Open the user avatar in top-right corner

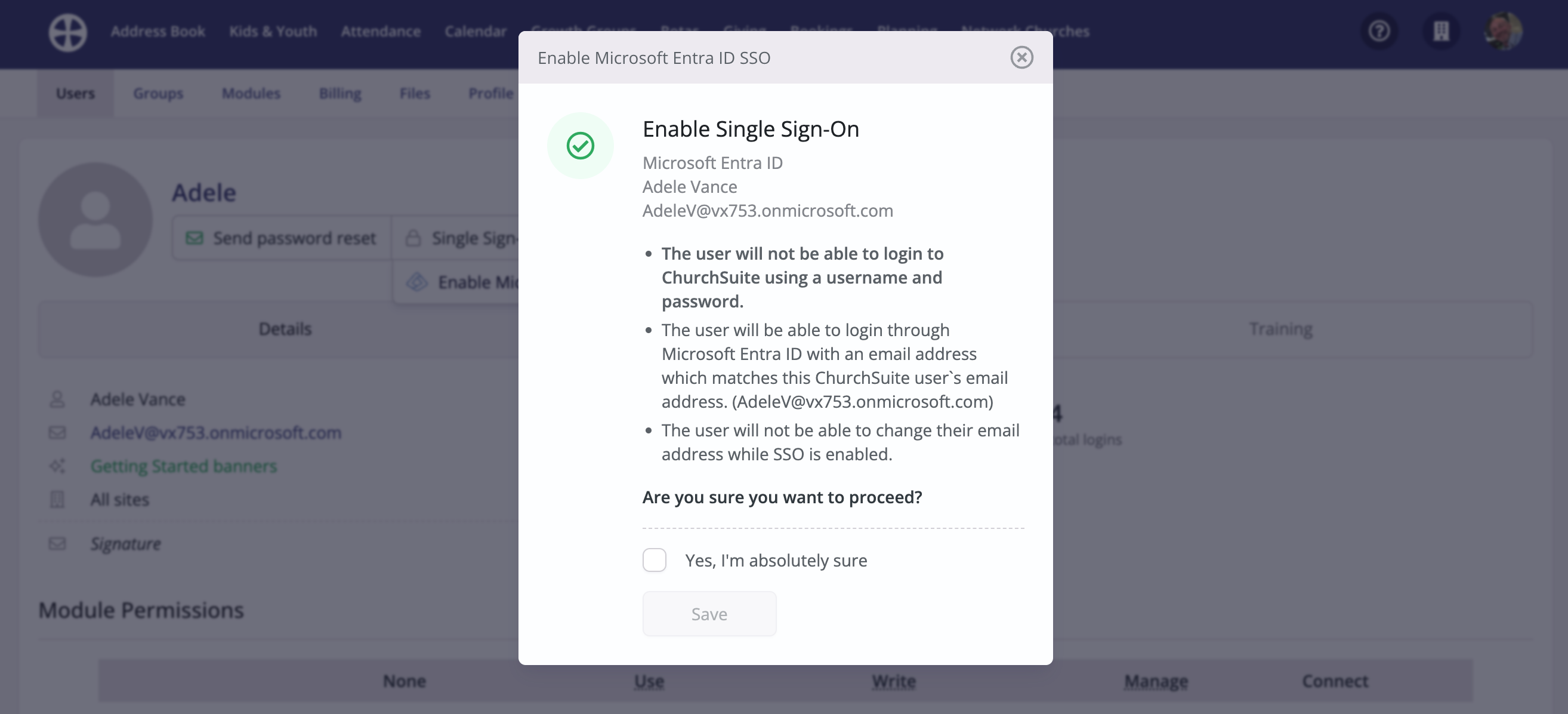tap(1503, 31)
